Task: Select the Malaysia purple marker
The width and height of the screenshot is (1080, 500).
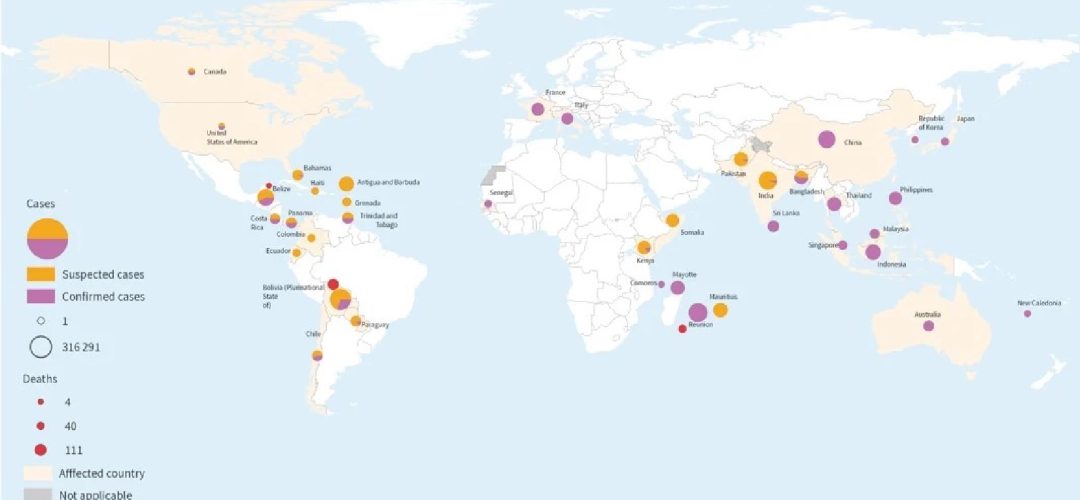Action: (875, 233)
